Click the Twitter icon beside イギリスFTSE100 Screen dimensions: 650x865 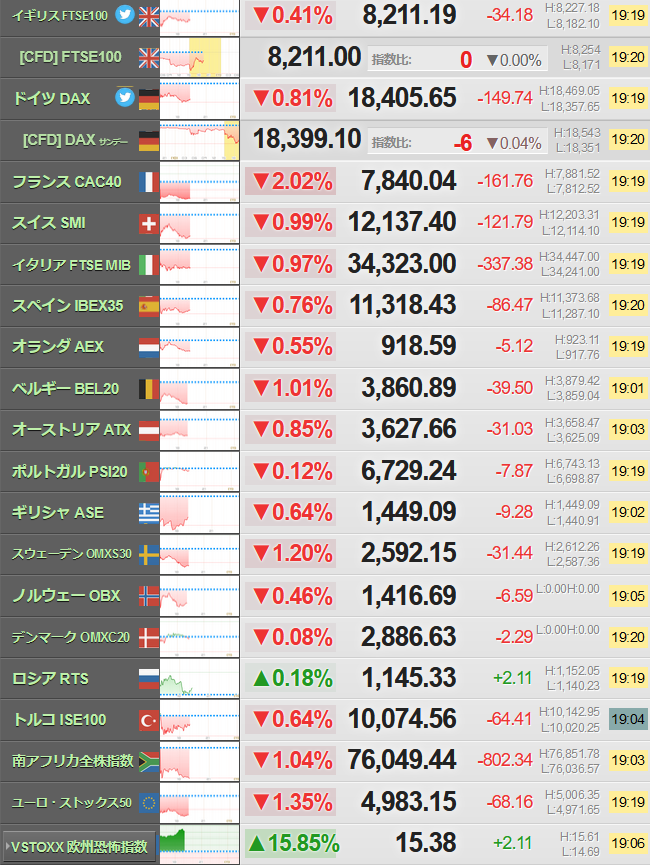tap(125, 15)
